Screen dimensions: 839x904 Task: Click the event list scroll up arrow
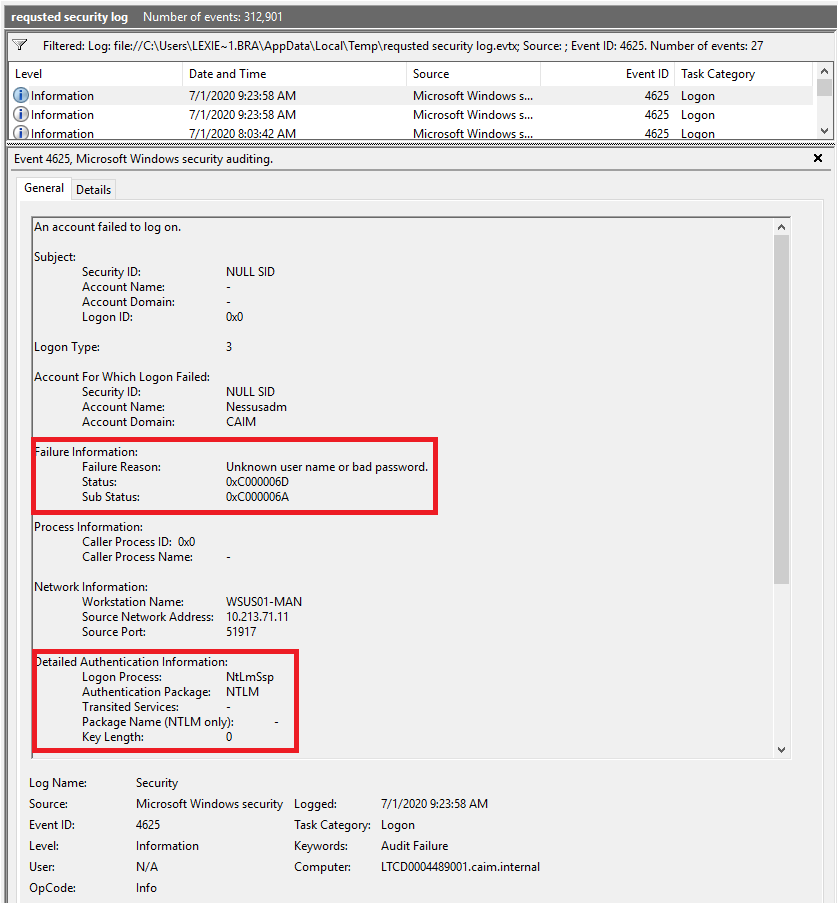click(825, 72)
